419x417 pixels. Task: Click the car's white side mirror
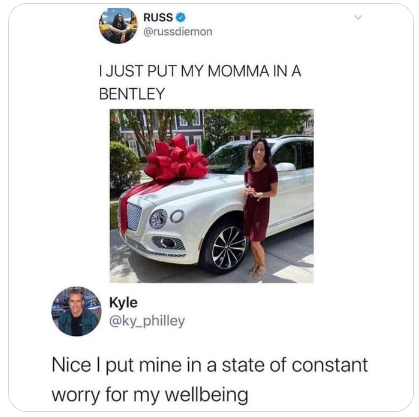[286, 167]
